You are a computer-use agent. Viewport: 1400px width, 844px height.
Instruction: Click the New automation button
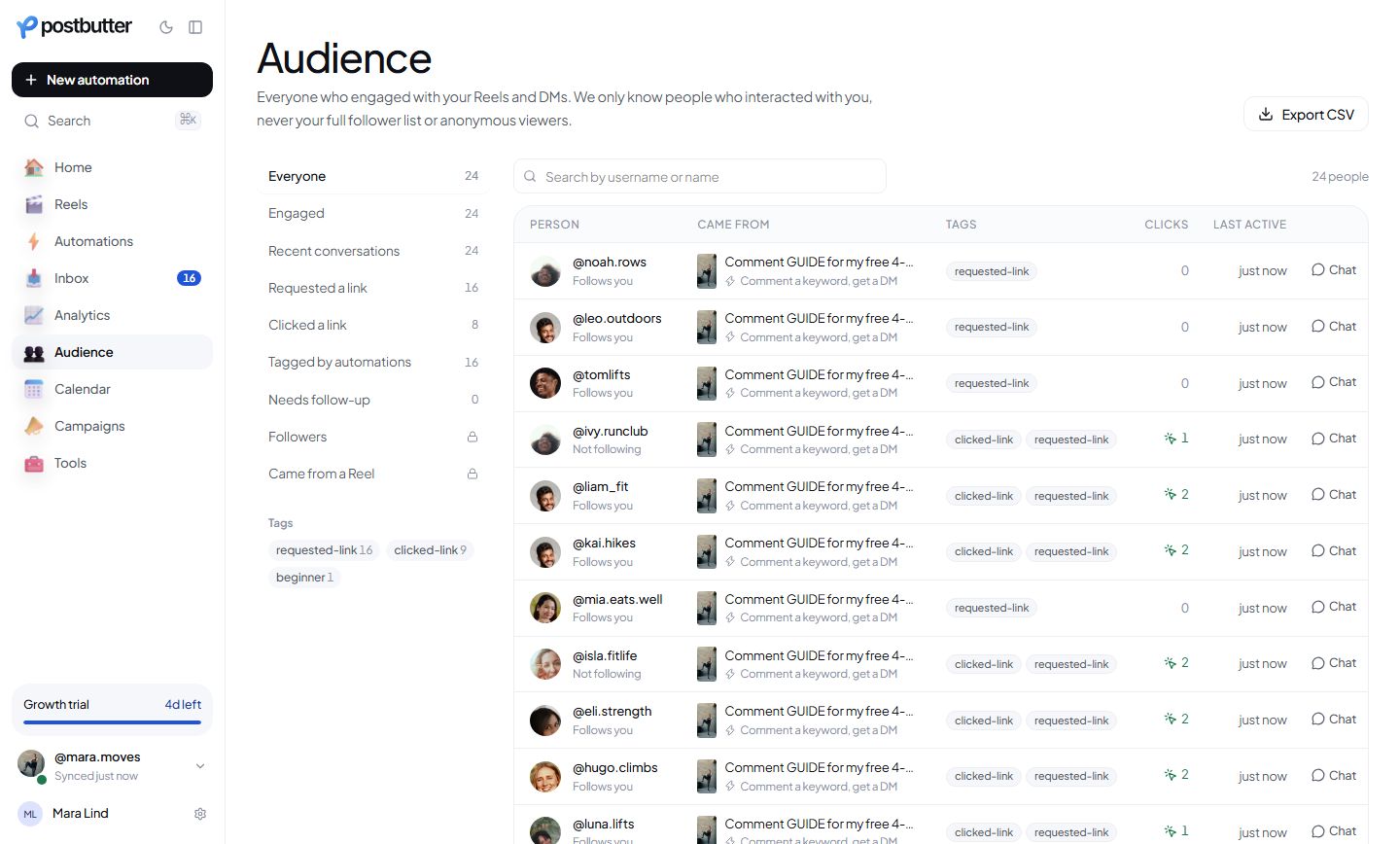112,80
